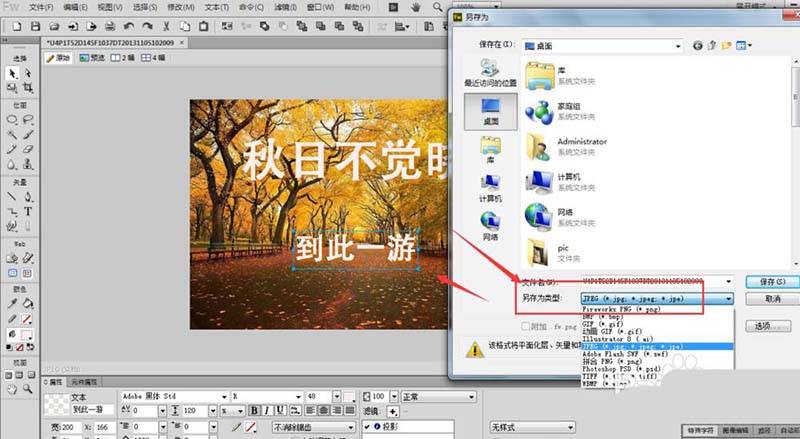Open the 文件(F) menu
This screenshot has width=800, height=439.
41,7
